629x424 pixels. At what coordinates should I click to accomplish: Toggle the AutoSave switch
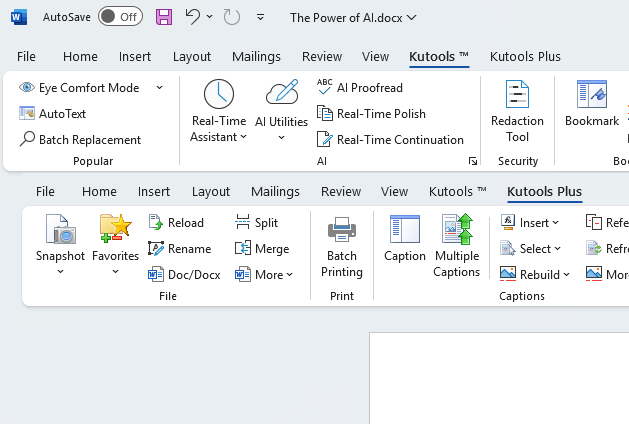pos(120,16)
